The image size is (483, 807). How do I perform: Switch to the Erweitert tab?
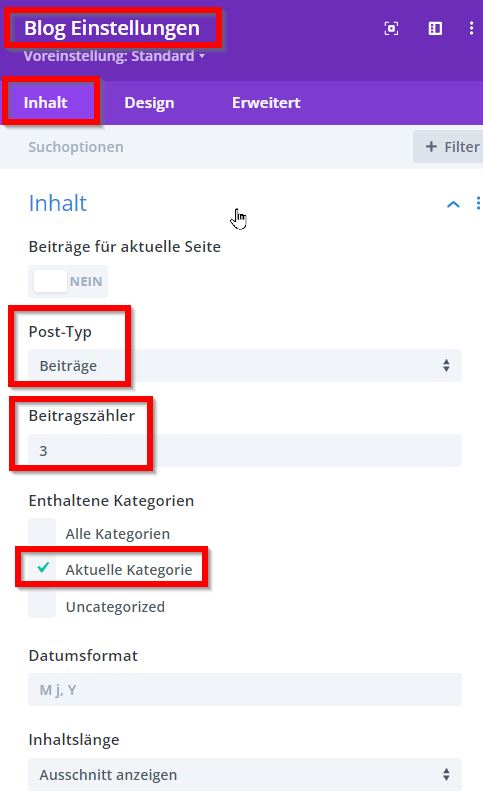coord(266,102)
